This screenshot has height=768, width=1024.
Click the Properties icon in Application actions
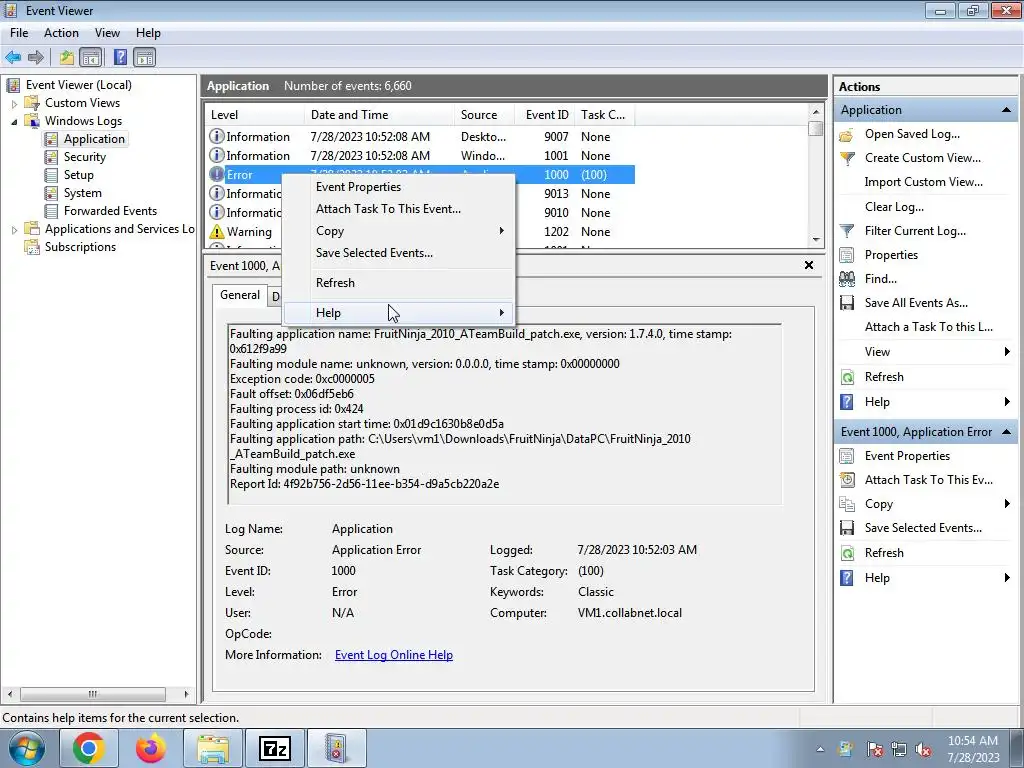click(846, 255)
